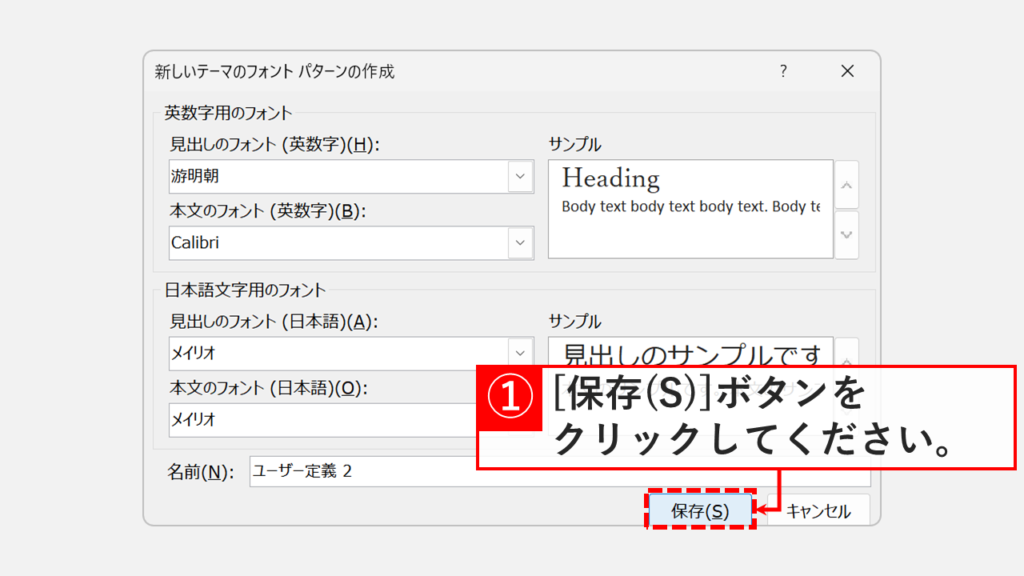
Task: Select the ユーザー定義 2 text in name field
Action: 300,471
